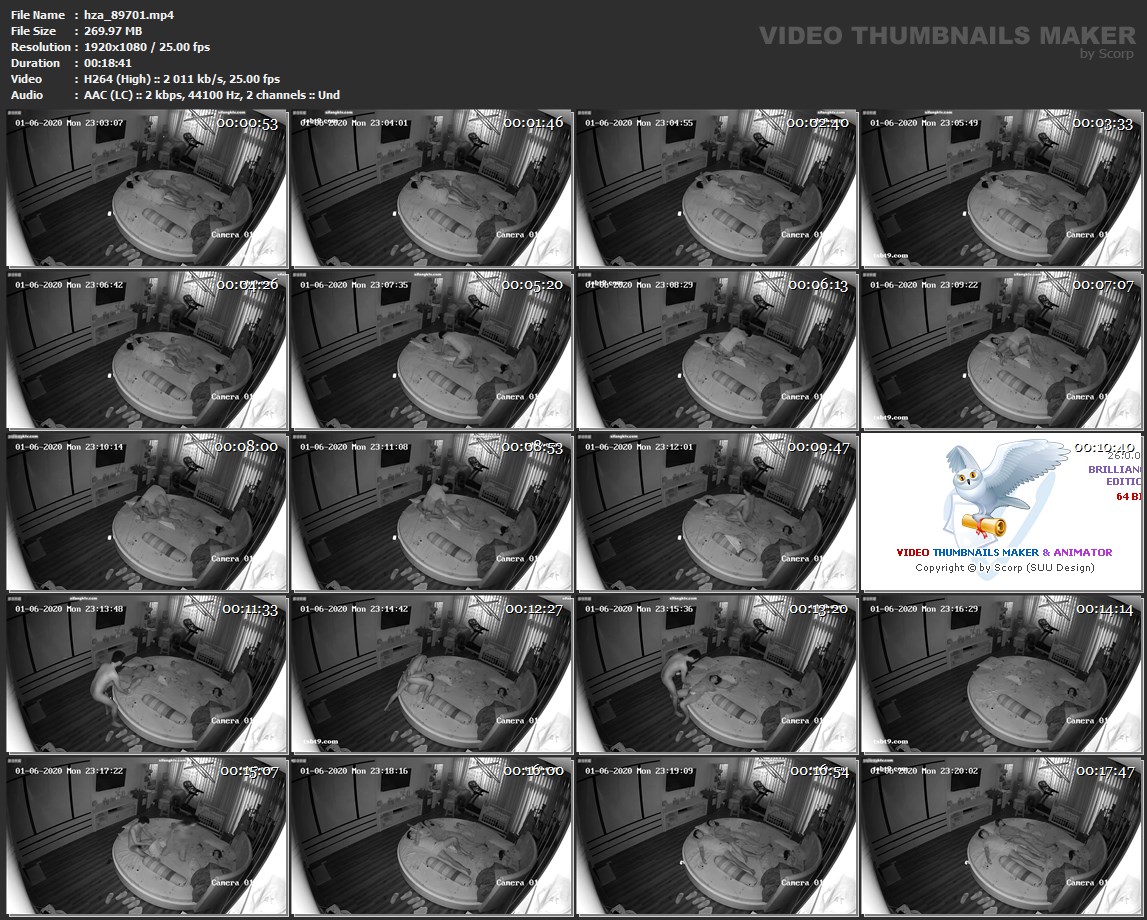This screenshot has height=920, width=1147.
Task: Open the thumbnail stamped 00:01:46
Action: [432, 188]
